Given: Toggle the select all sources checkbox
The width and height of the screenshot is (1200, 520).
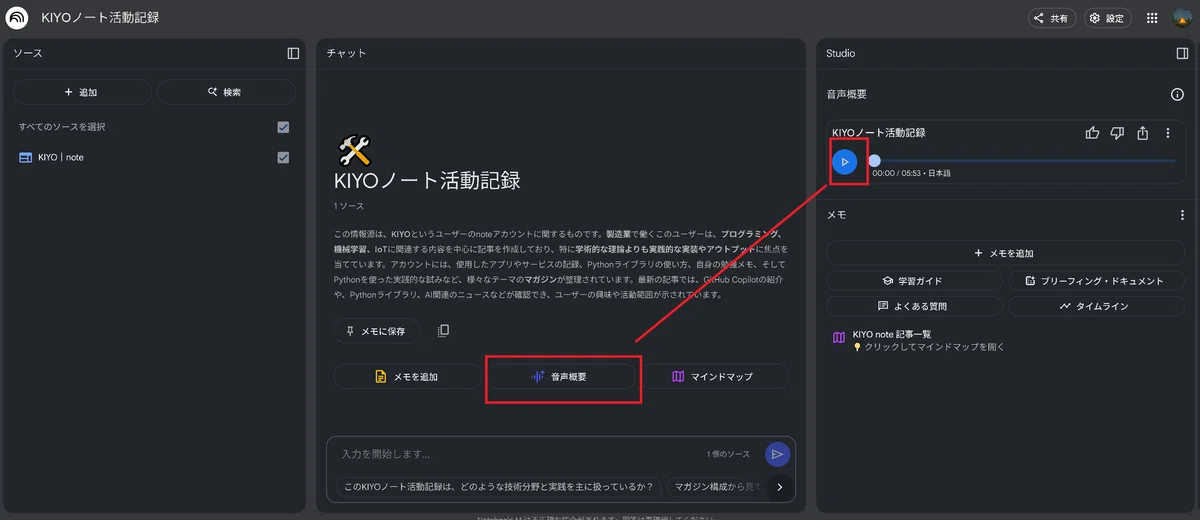Looking at the screenshot, I should tap(283, 127).
